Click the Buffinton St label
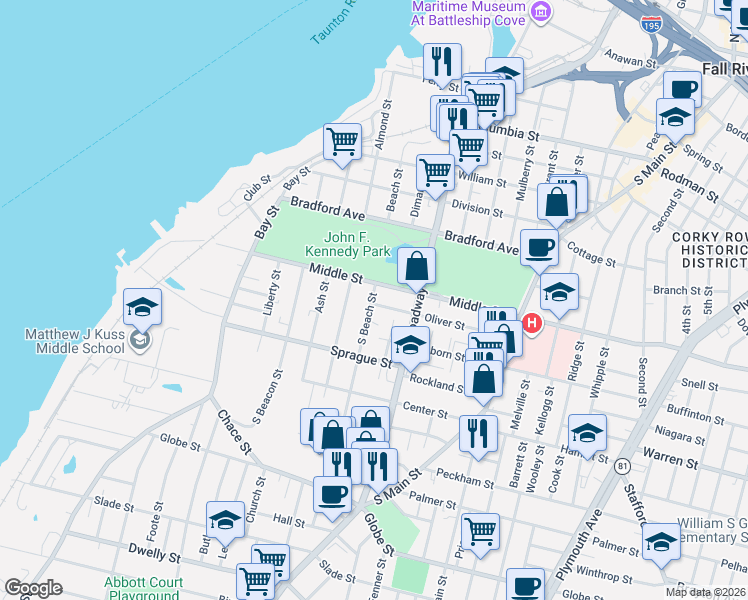This screenshot has height=600, width=748. 696,414
